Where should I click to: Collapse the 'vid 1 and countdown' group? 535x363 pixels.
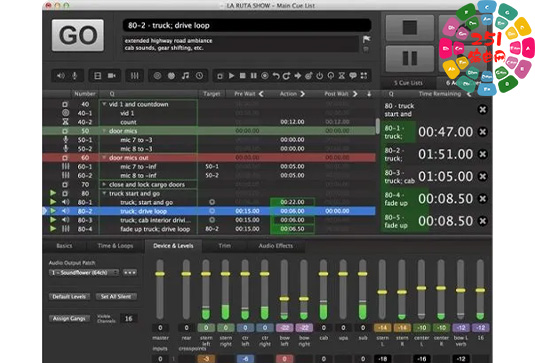[104, 104]
